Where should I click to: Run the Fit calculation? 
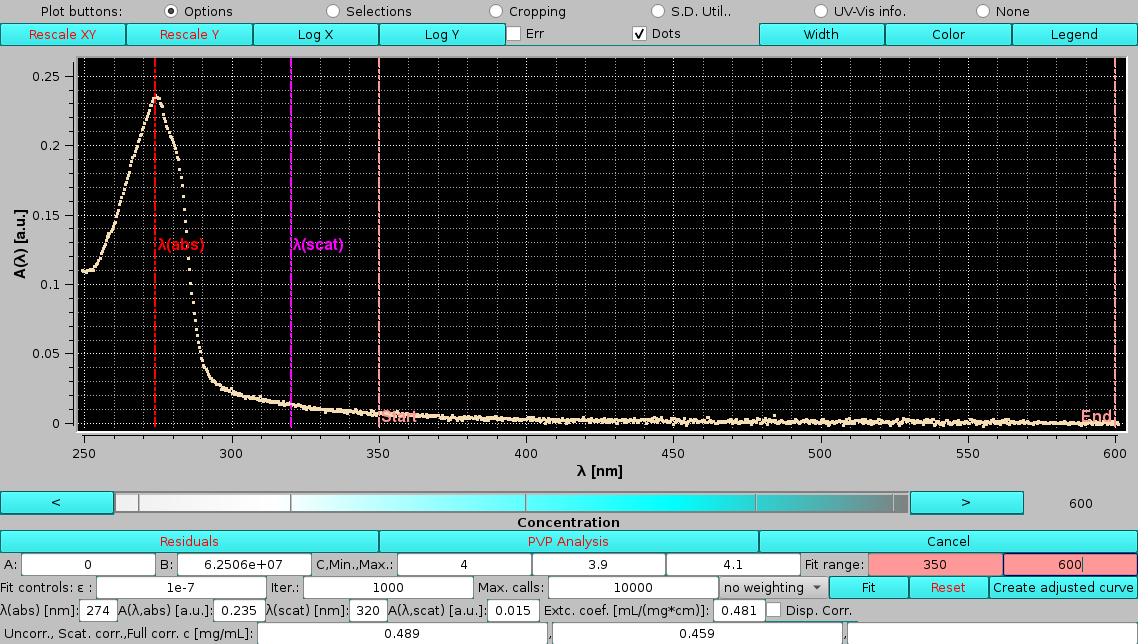(x=868, y=587)
